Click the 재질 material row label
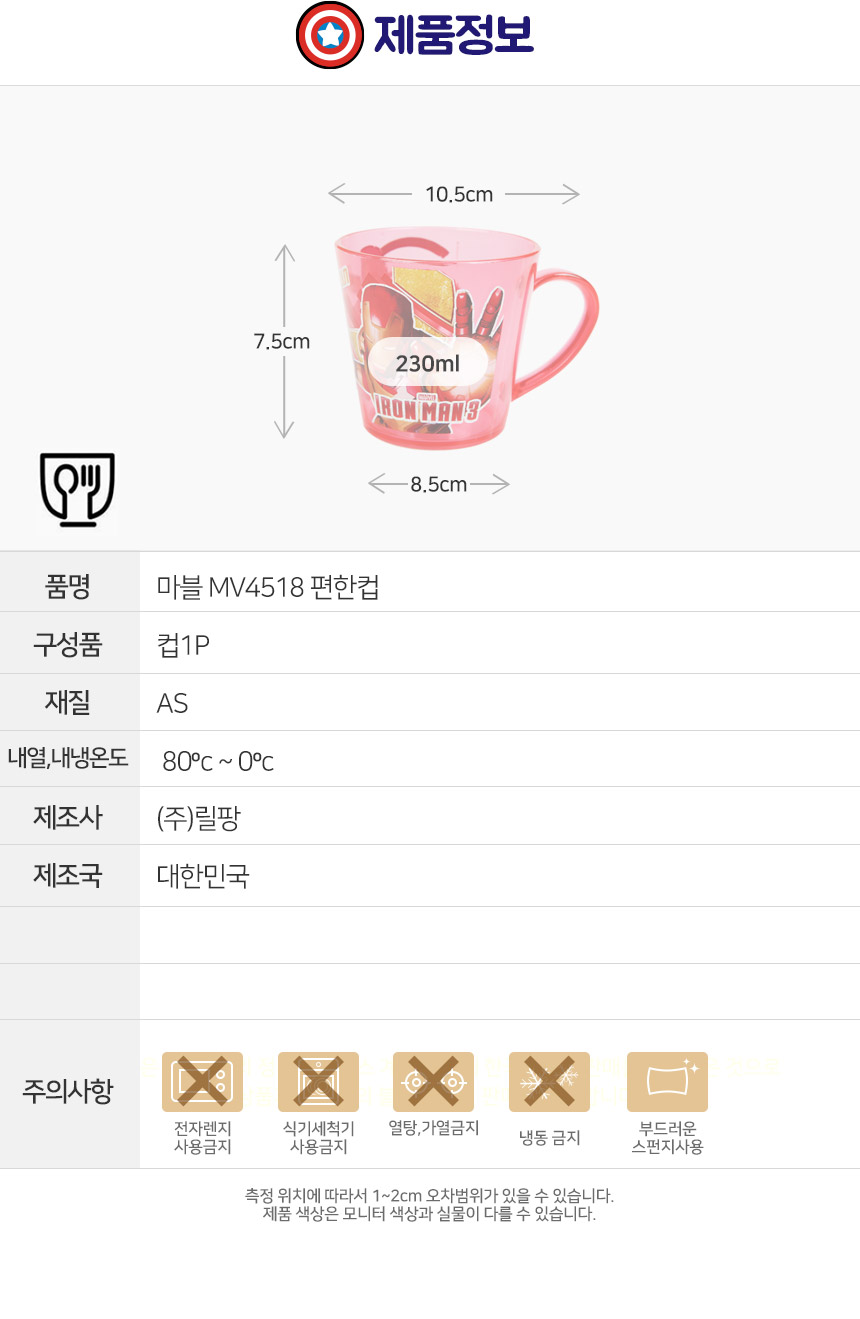The image size is (860, 1319). click(x=68, y=703)
